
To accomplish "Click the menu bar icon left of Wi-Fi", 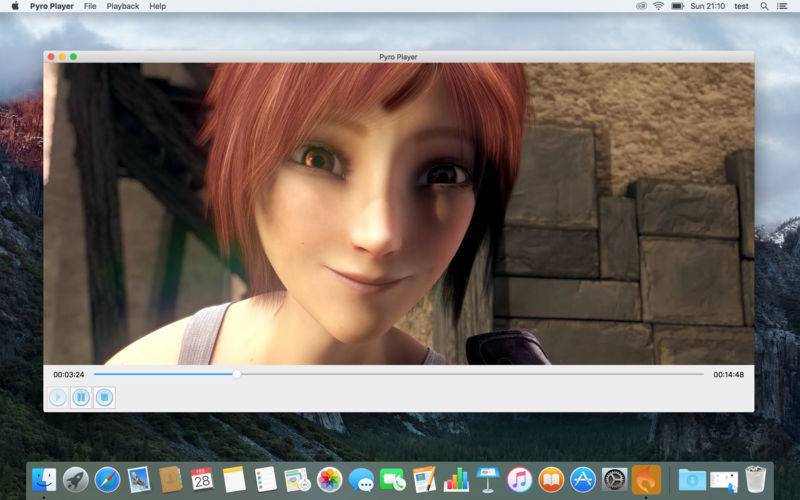I will [641, 6].
